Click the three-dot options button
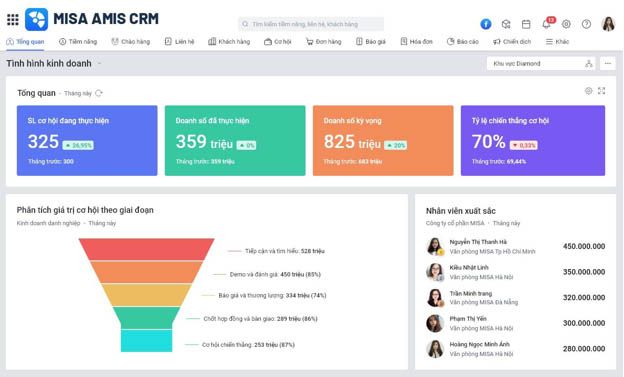624x377 pixels. 607,64
